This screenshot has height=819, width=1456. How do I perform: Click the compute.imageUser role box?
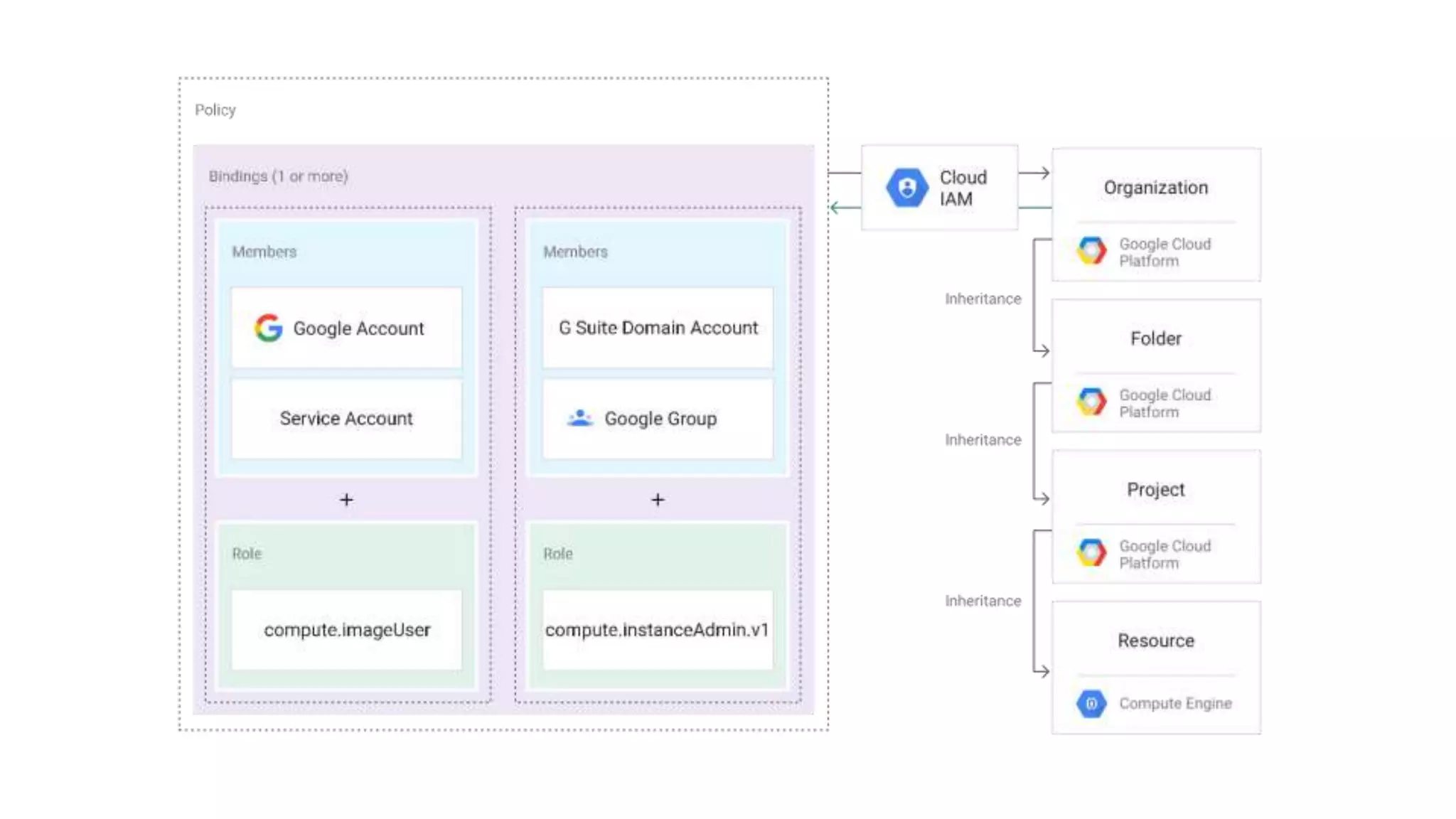coord(346,629)
